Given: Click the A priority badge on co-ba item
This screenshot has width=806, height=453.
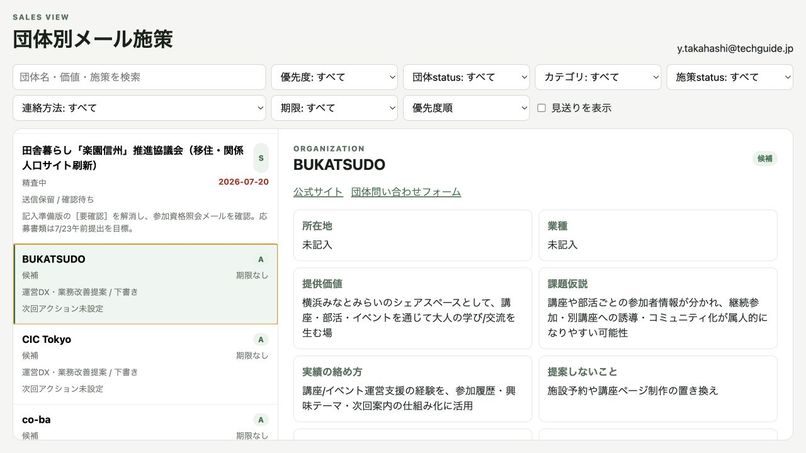Looking at the screenshot, I should click(x=261, y=420).
